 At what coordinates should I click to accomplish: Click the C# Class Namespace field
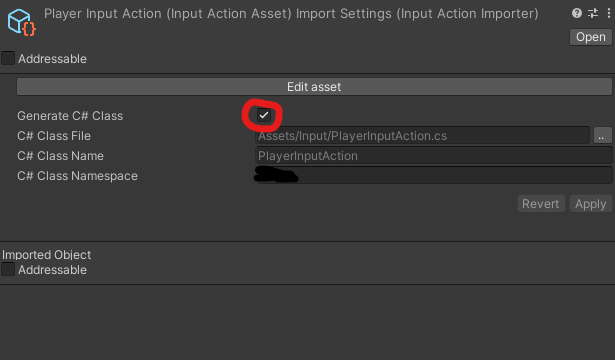[x=434, y=176]
